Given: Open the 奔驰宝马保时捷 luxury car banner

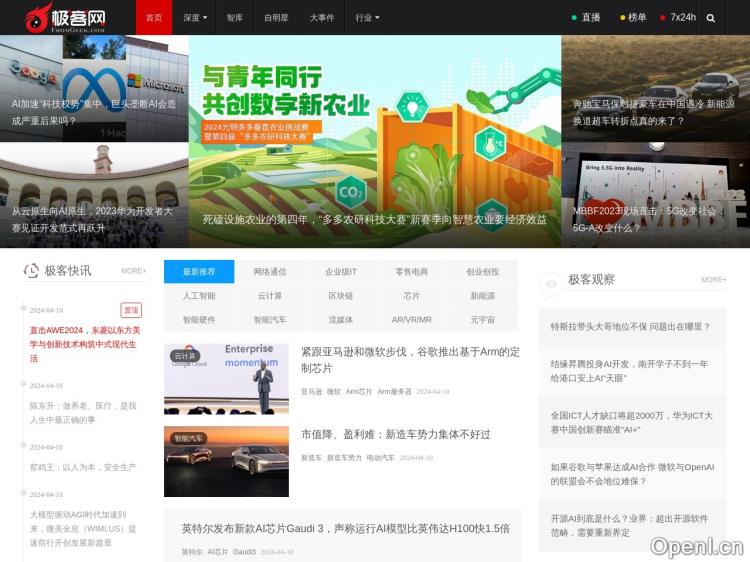Looking at the screenshot, I should (x=655, y=88).
